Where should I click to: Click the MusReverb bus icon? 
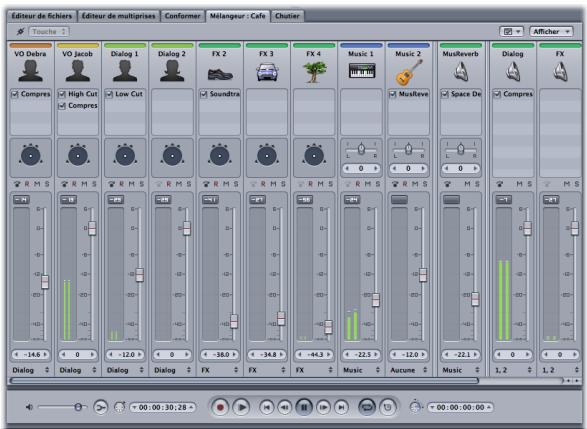[461, 71]
